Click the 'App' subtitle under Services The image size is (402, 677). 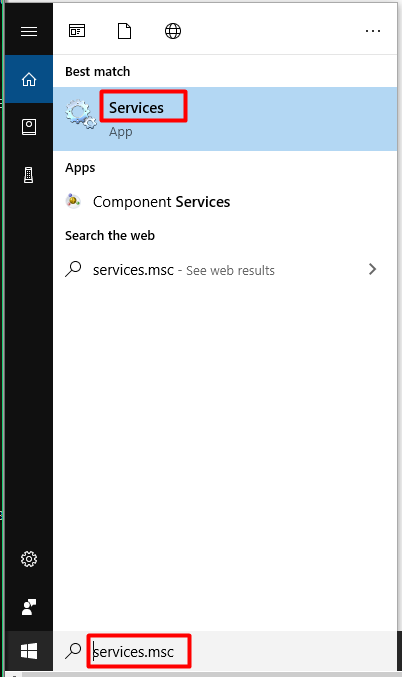coord(120,132)
